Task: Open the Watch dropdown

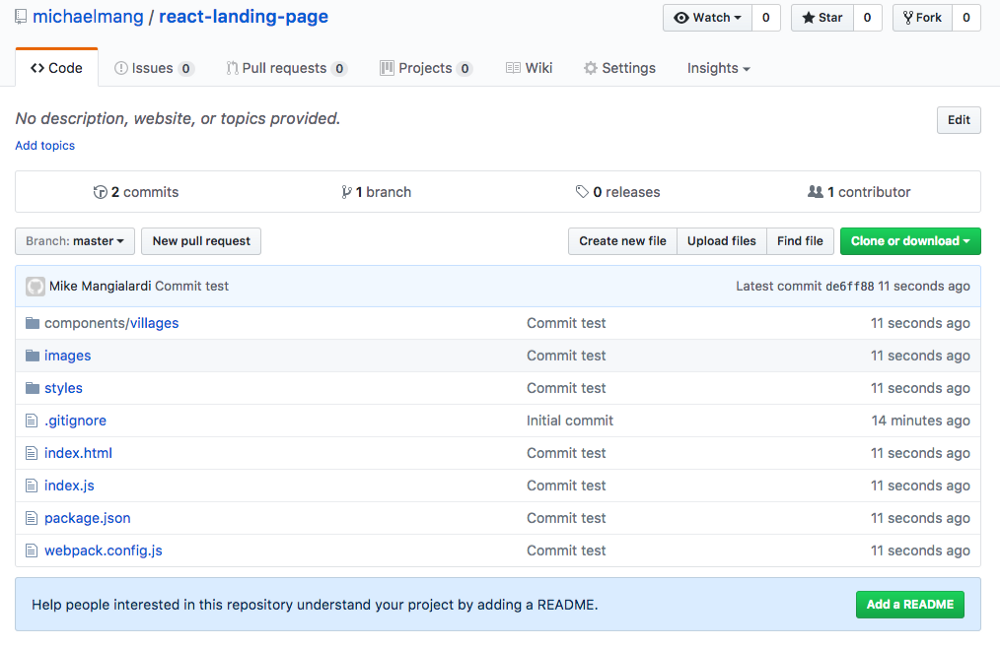Action: coord(707,18)
